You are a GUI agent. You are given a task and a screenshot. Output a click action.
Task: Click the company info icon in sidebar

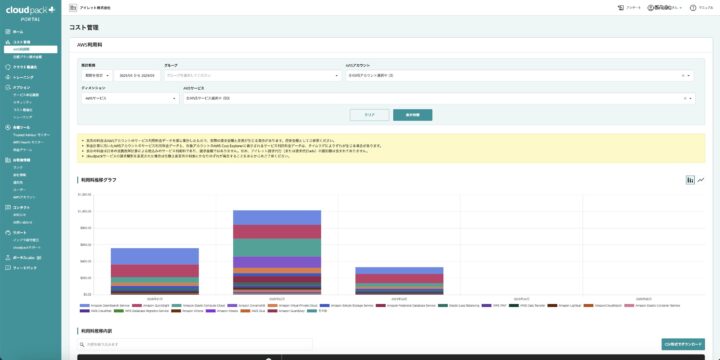pyautogui.click(x=8, y=160)
